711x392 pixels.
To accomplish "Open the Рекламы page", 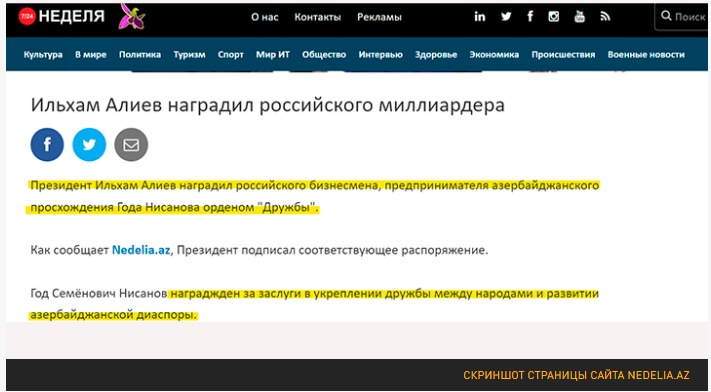I will click(x=379, y=17).
